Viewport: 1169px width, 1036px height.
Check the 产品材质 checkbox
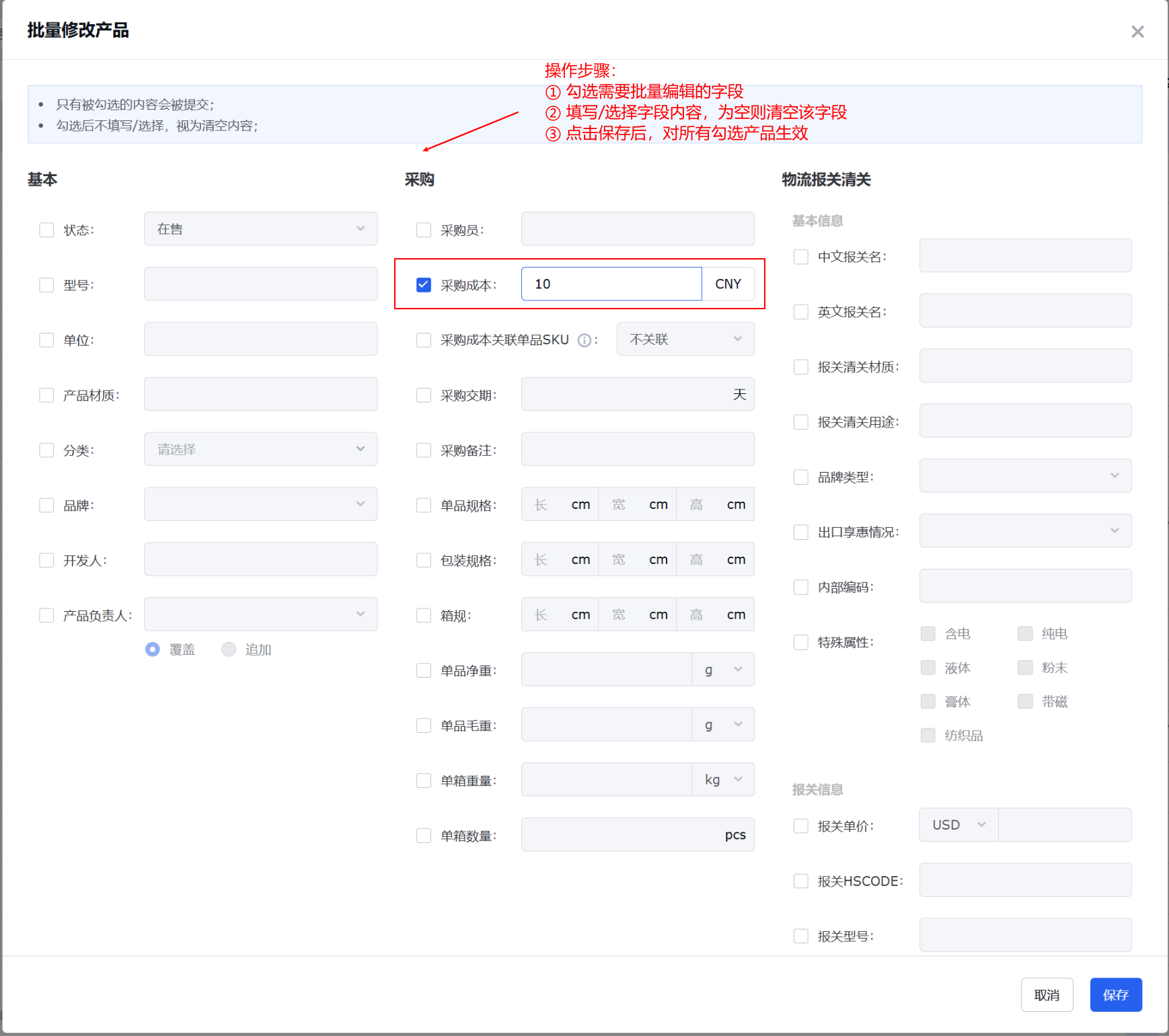[46, 395]
